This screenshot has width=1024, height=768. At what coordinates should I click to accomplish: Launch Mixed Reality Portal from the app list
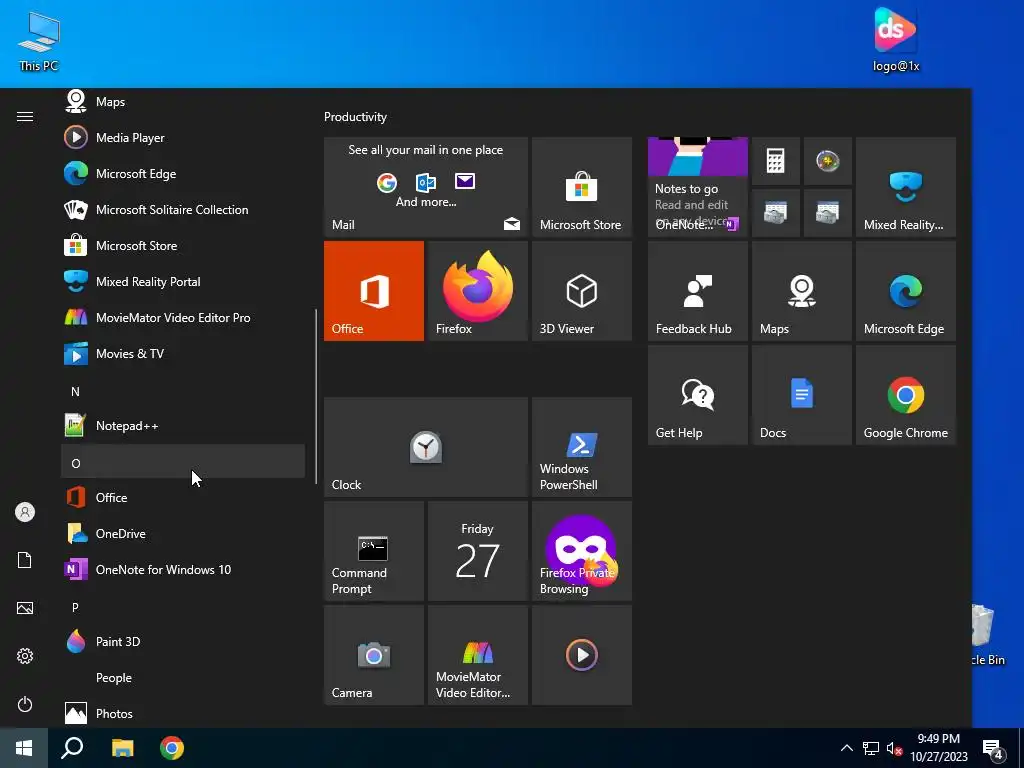pos(183,281)
